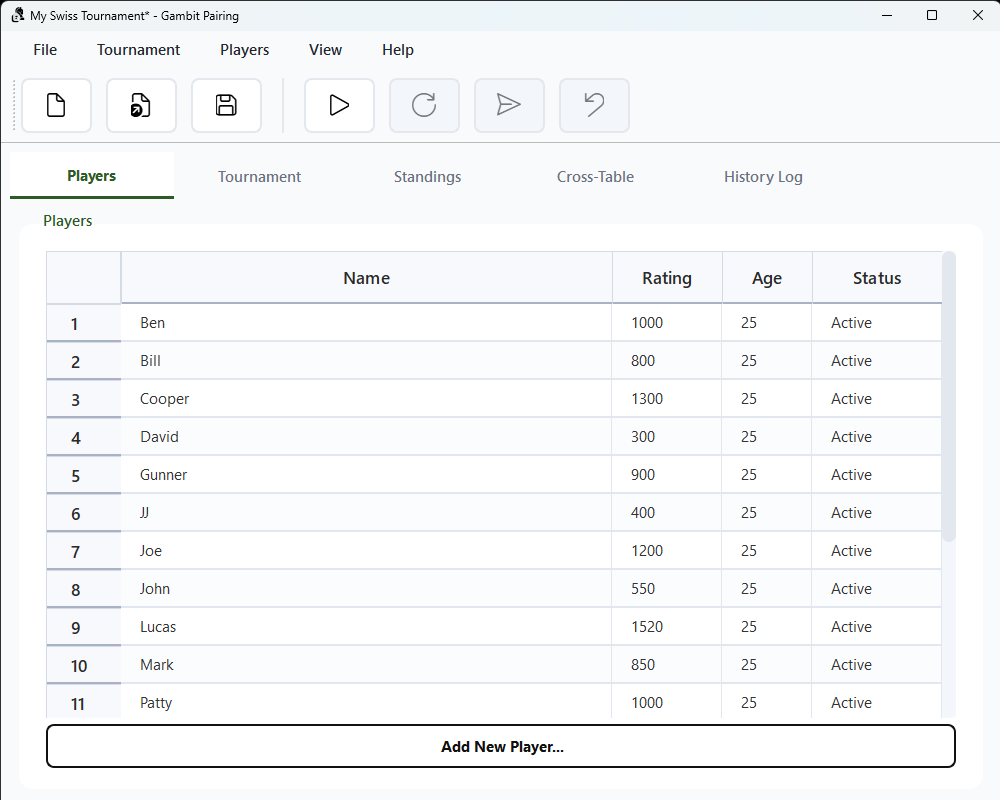Click the Gambit Pairing app icon in title bar
The image size is (1000, 800).
pyautogui.click(x=18, y=15)
